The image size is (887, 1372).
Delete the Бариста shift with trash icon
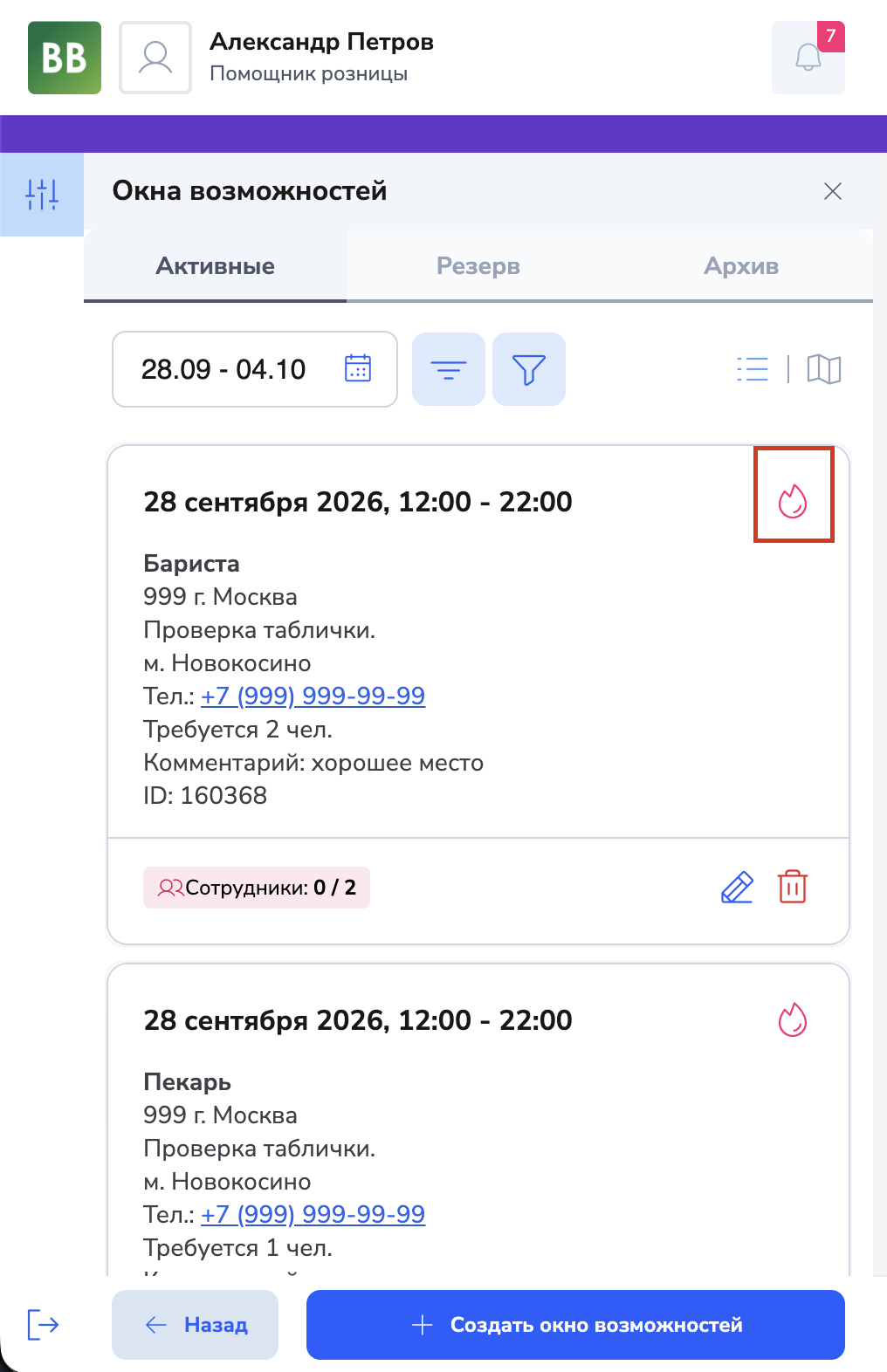793,887
